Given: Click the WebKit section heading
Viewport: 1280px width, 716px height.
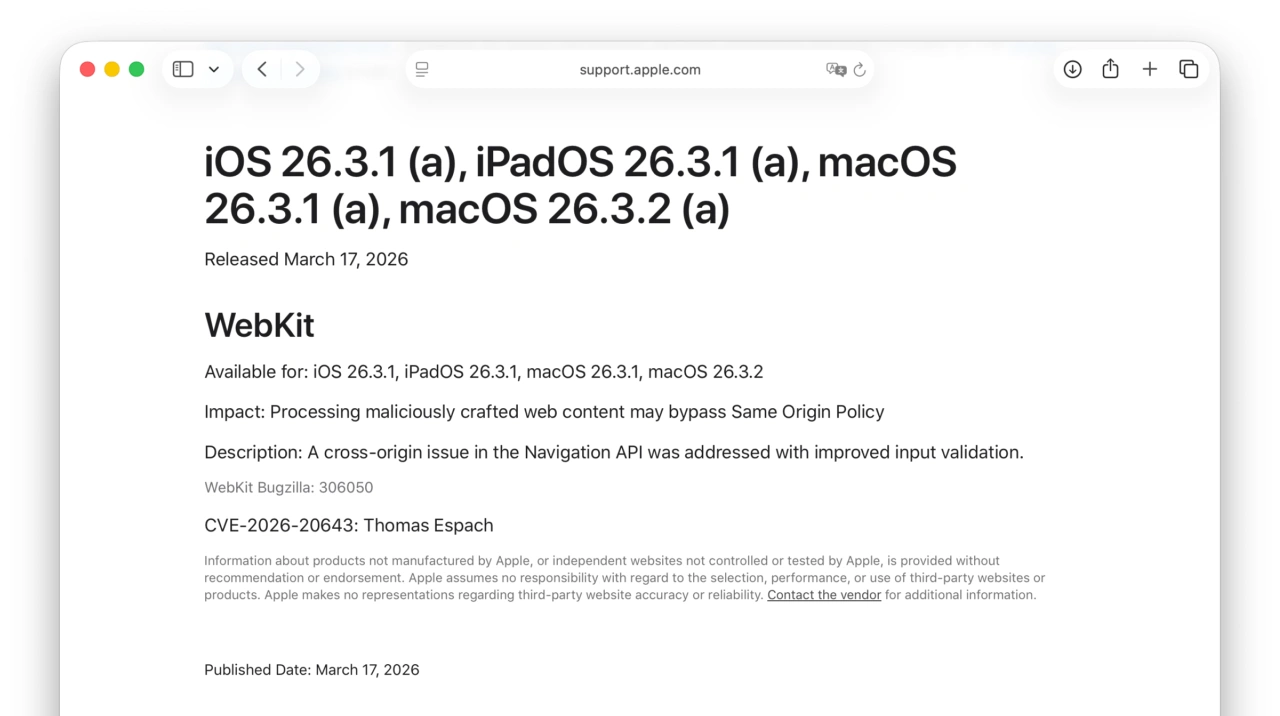Looking at the screenshot, I should (x=259, y=324).
